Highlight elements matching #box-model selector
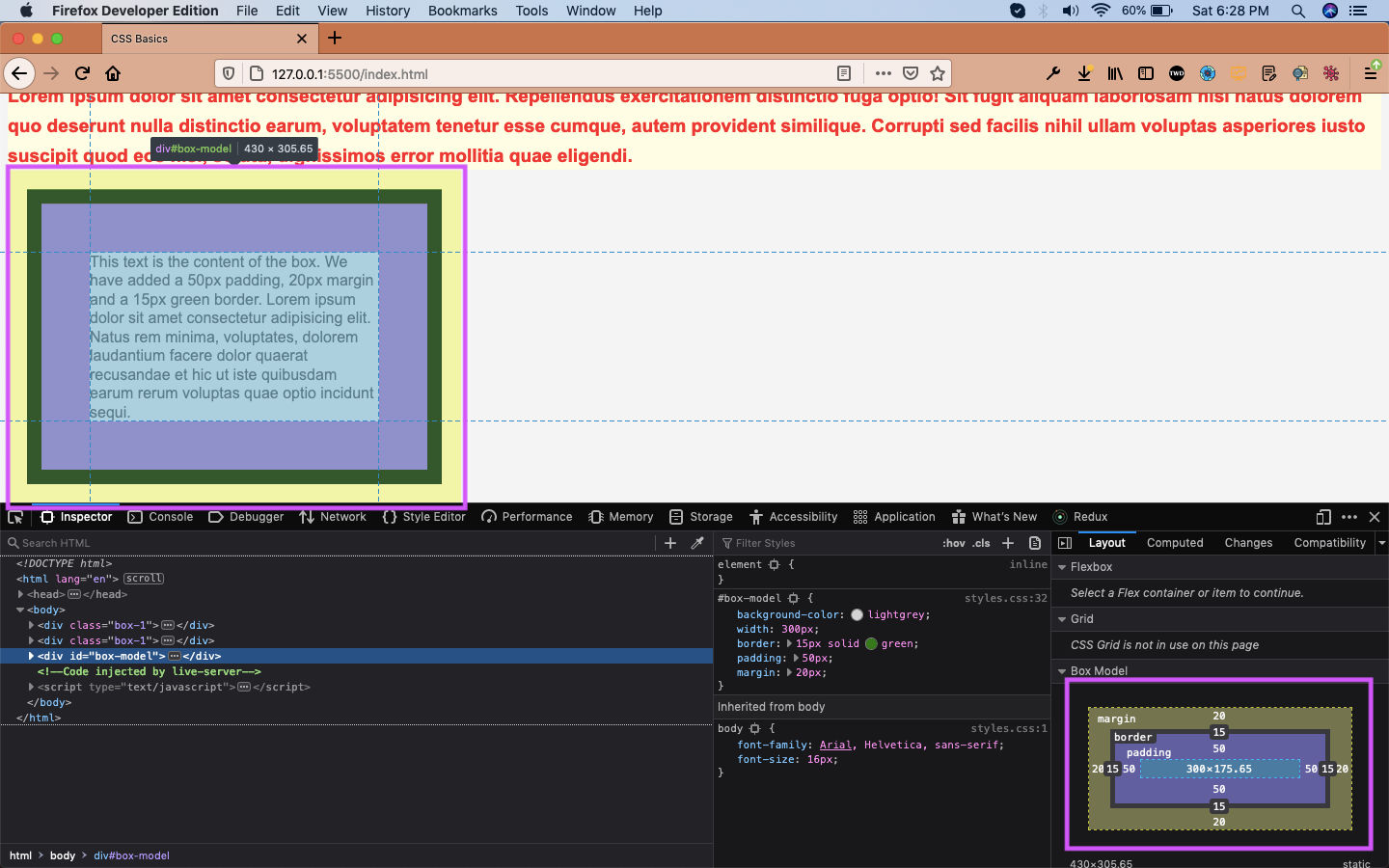The image size is (1389, 868). pyautogui.click(x=794, y=598)
